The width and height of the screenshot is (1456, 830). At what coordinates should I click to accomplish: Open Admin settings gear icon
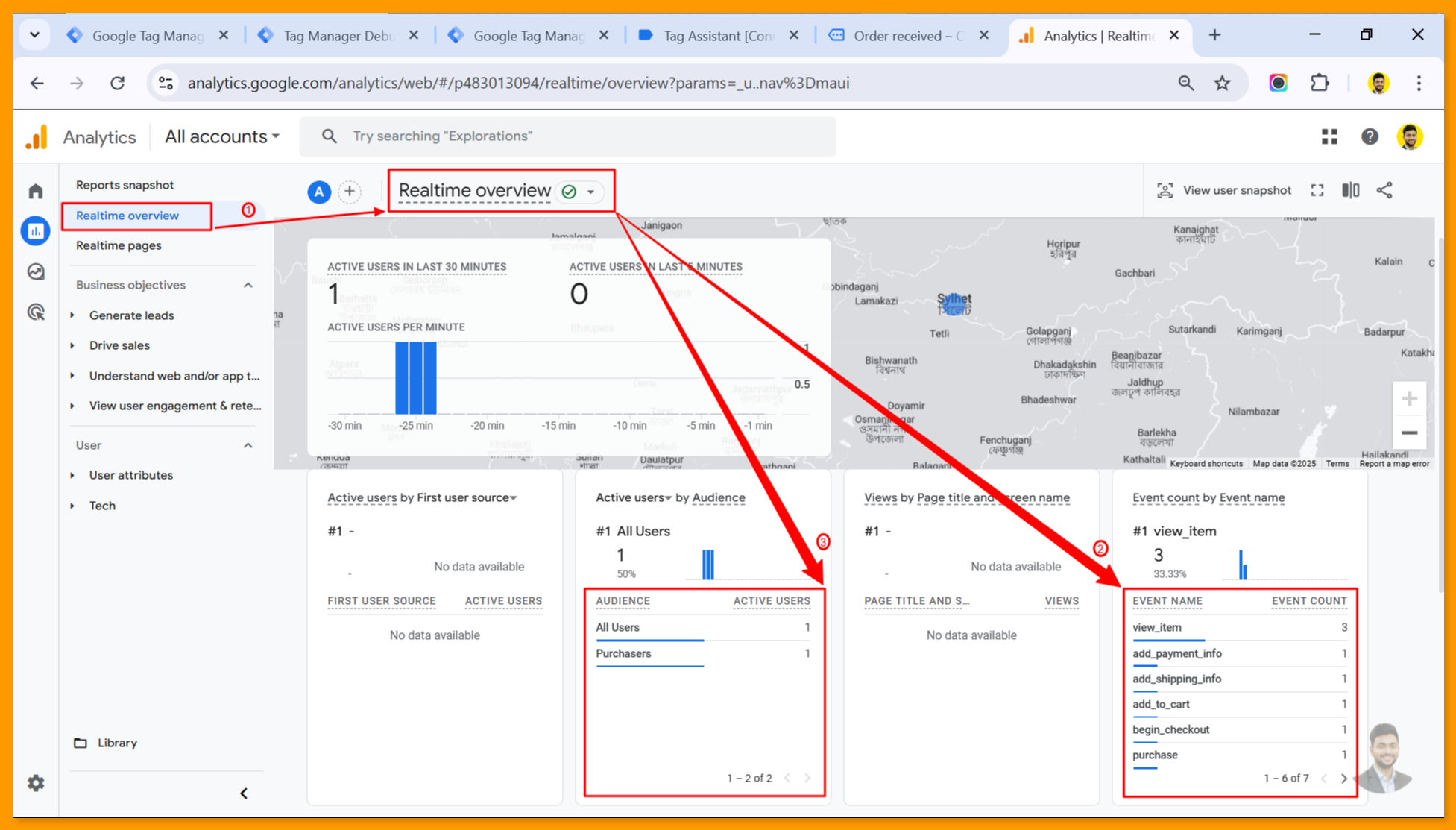coord(36,783)
